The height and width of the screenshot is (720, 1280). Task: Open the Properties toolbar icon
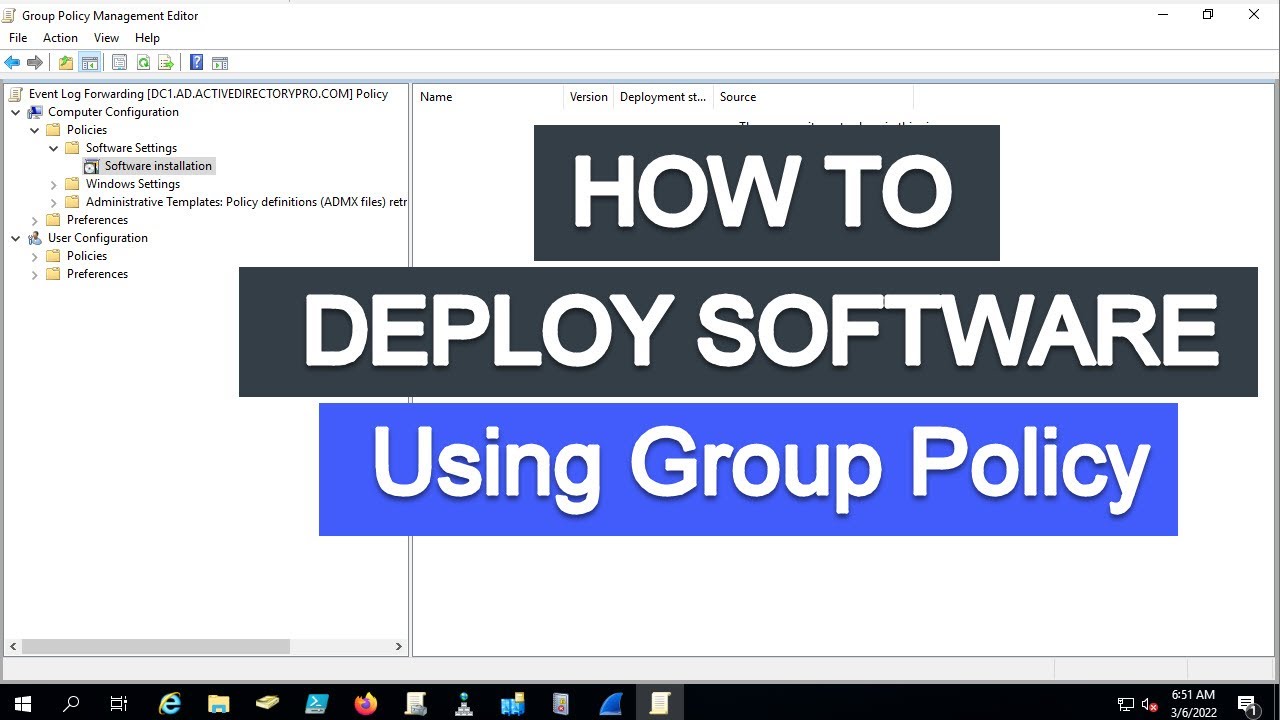click(119, 63)
